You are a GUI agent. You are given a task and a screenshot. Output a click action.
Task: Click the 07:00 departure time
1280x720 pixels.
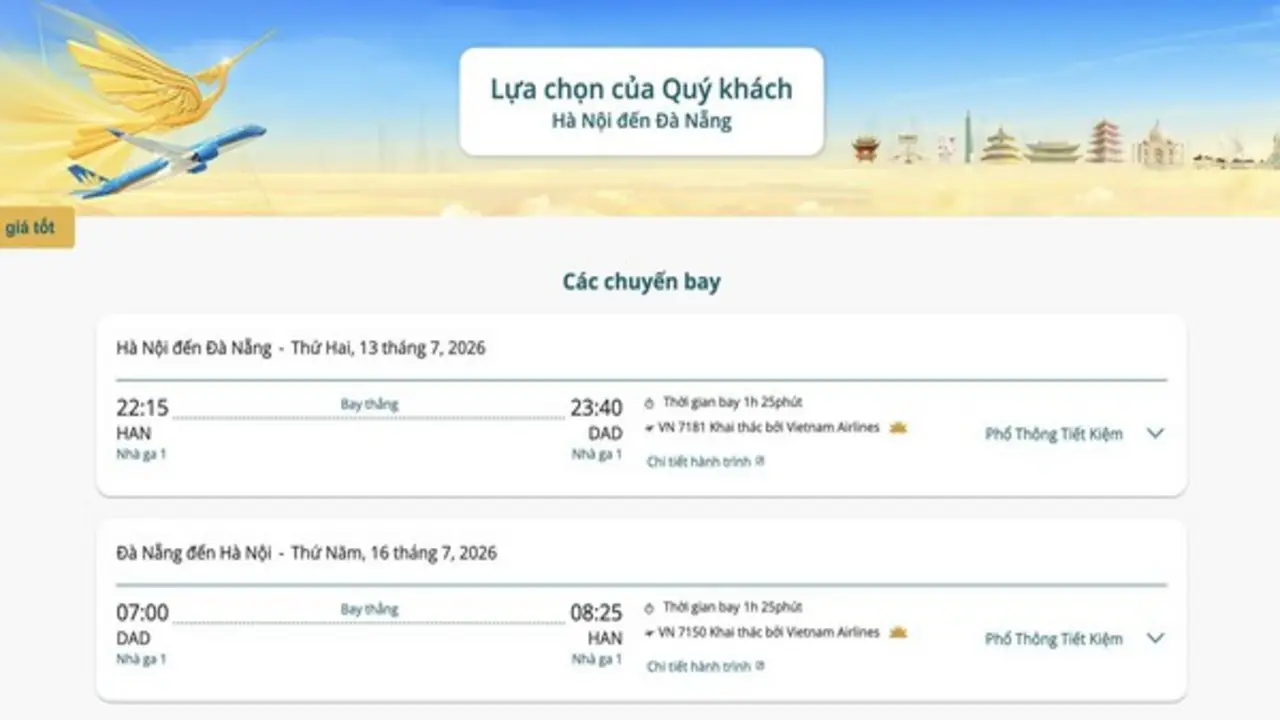pyautogui.click(x=142, y=613)
